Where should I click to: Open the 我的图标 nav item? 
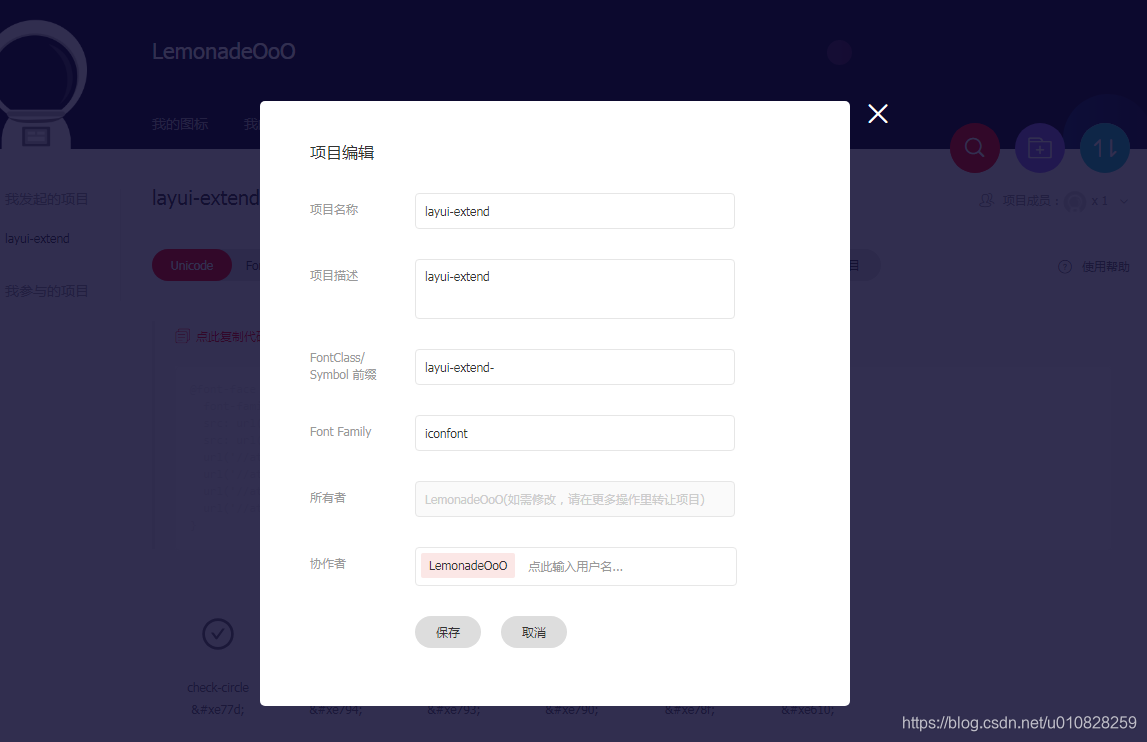click(180, 124)
